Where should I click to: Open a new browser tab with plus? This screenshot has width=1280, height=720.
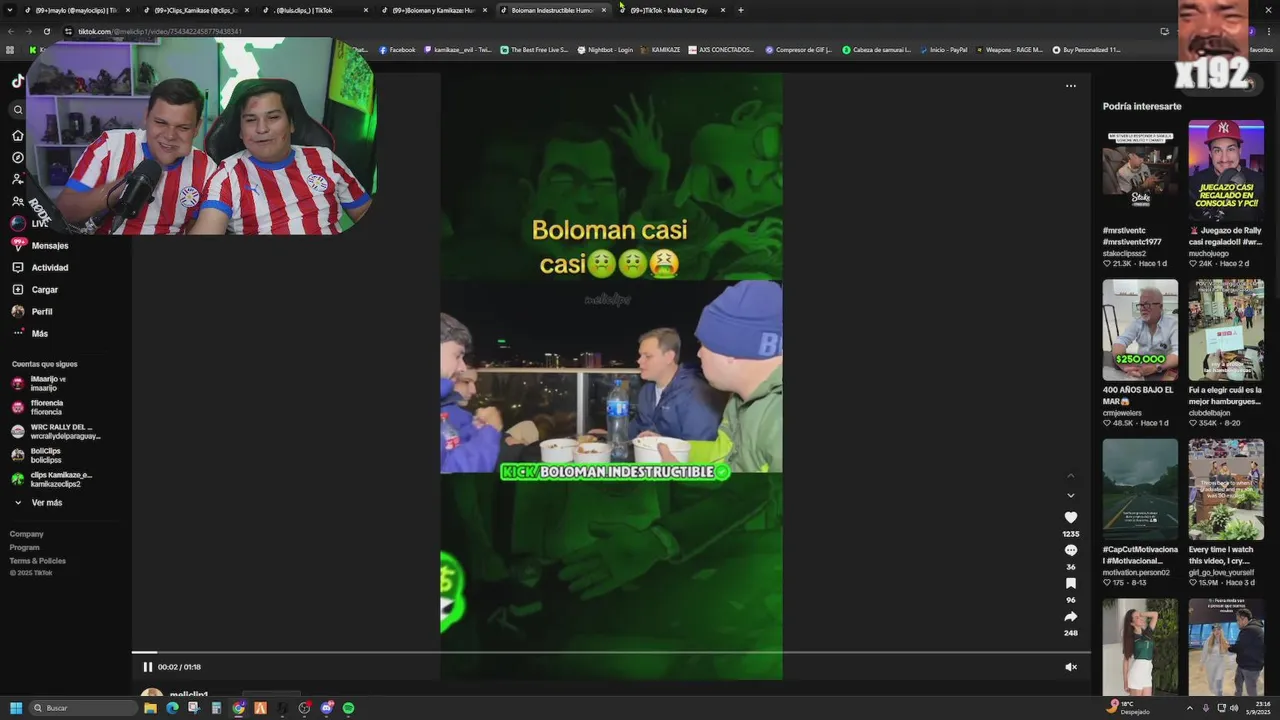[x=740, y=10]
